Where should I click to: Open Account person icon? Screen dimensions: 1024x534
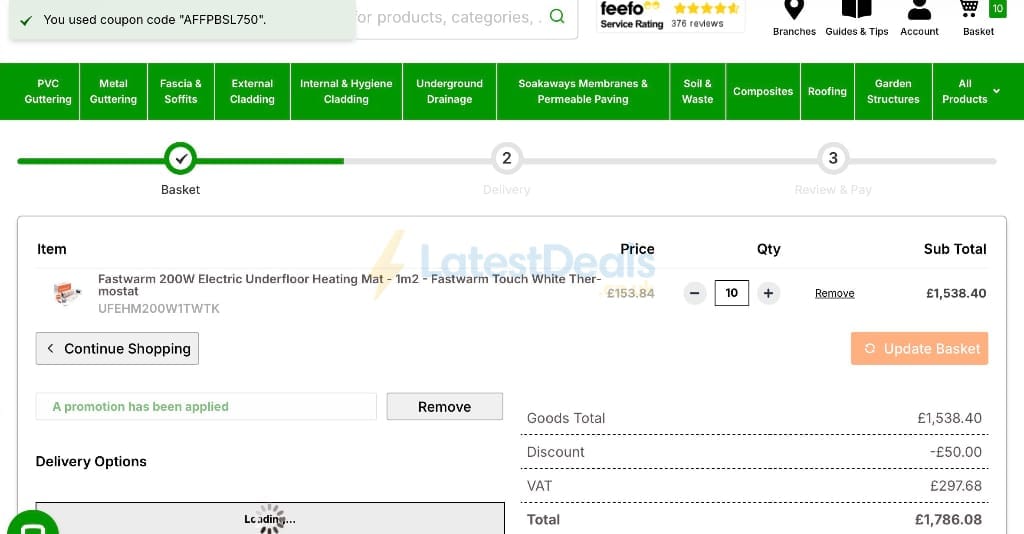919,9
